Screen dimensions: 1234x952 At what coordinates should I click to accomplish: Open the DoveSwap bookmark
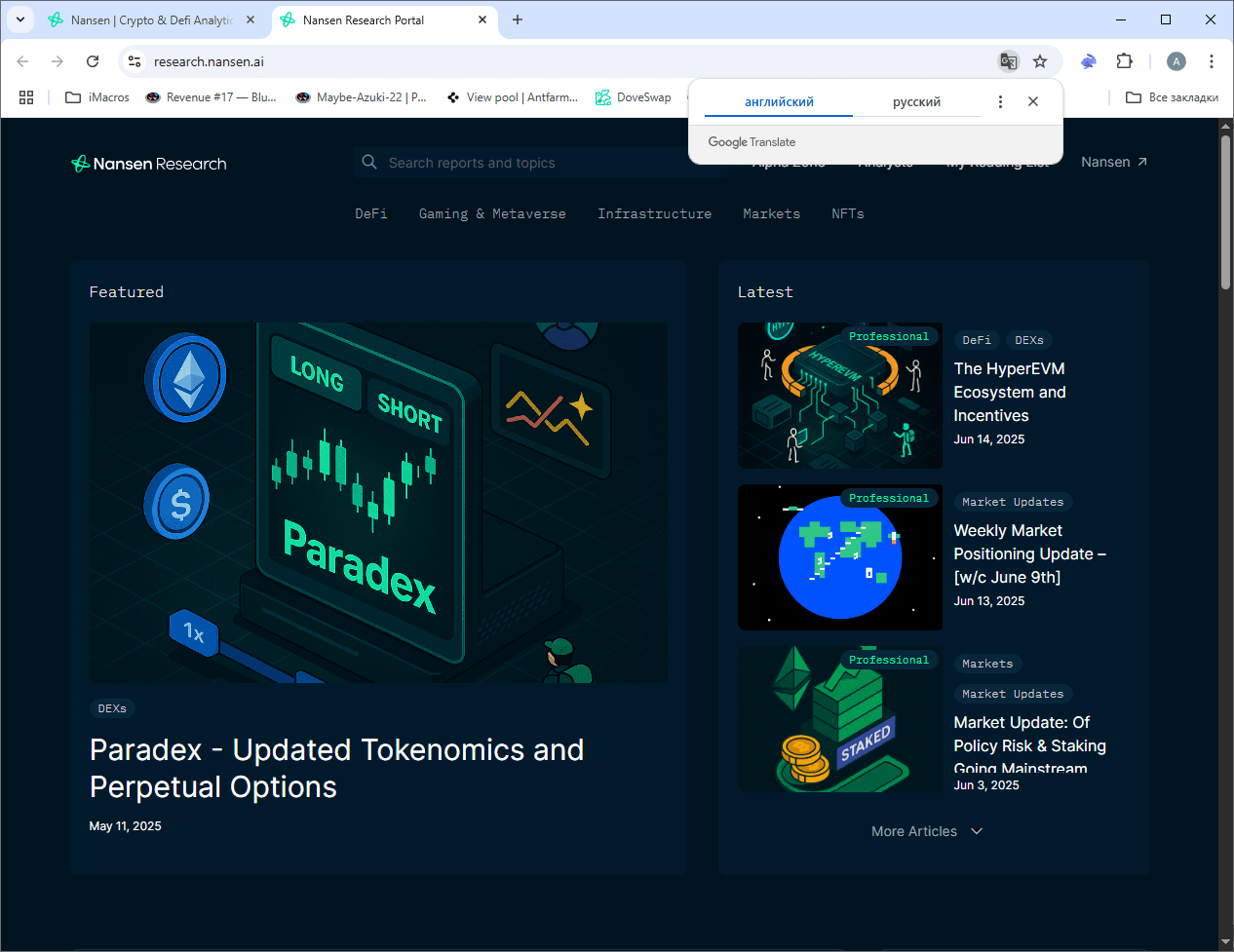coord(634,97)
